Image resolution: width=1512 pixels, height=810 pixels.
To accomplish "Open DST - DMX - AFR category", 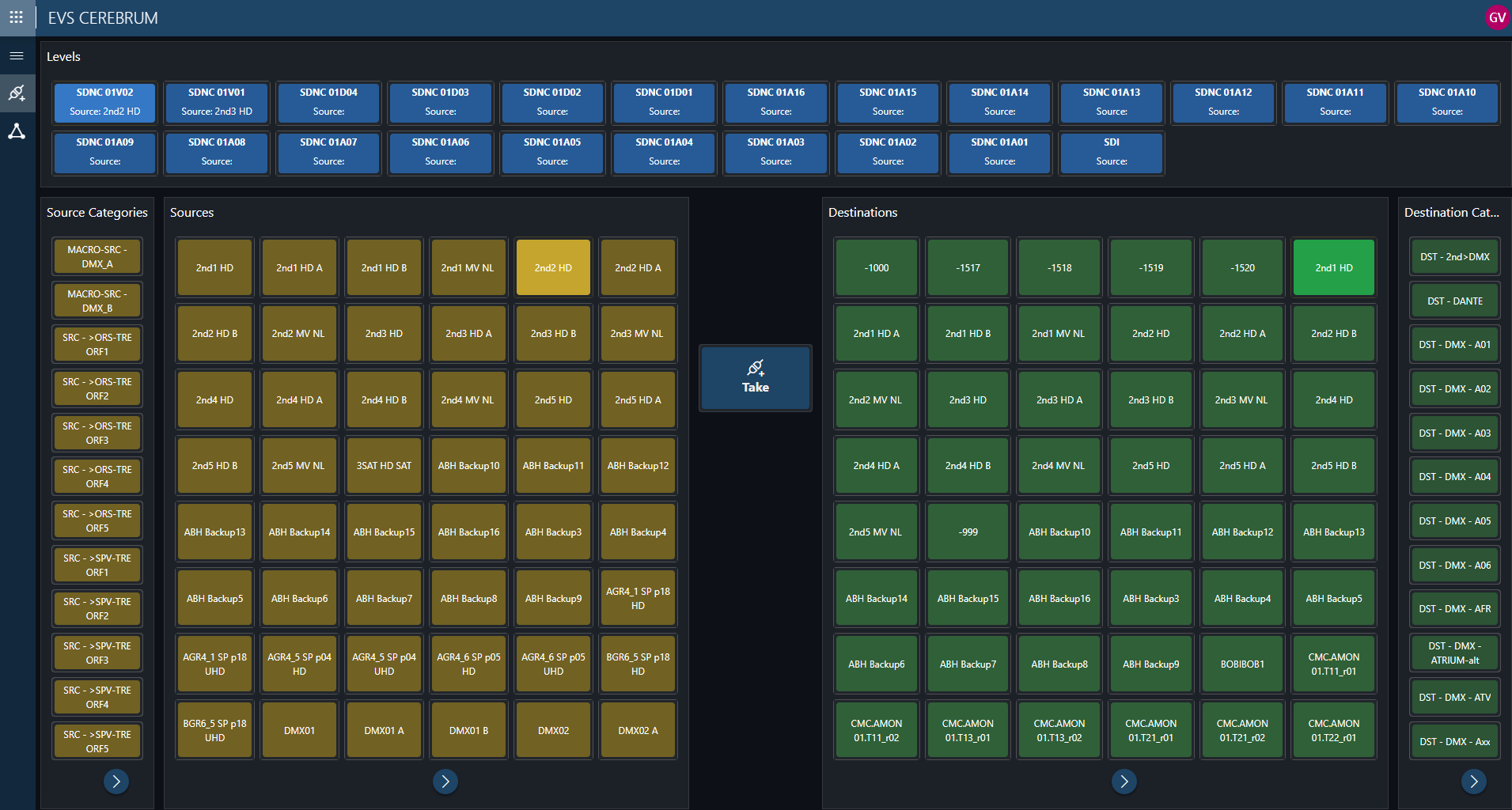I will click(1454, 608).
